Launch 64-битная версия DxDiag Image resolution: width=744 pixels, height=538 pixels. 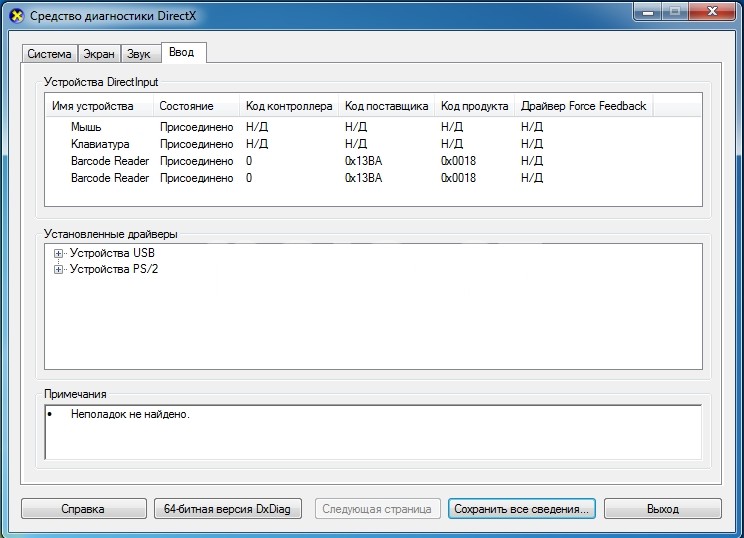click(227, 509)
